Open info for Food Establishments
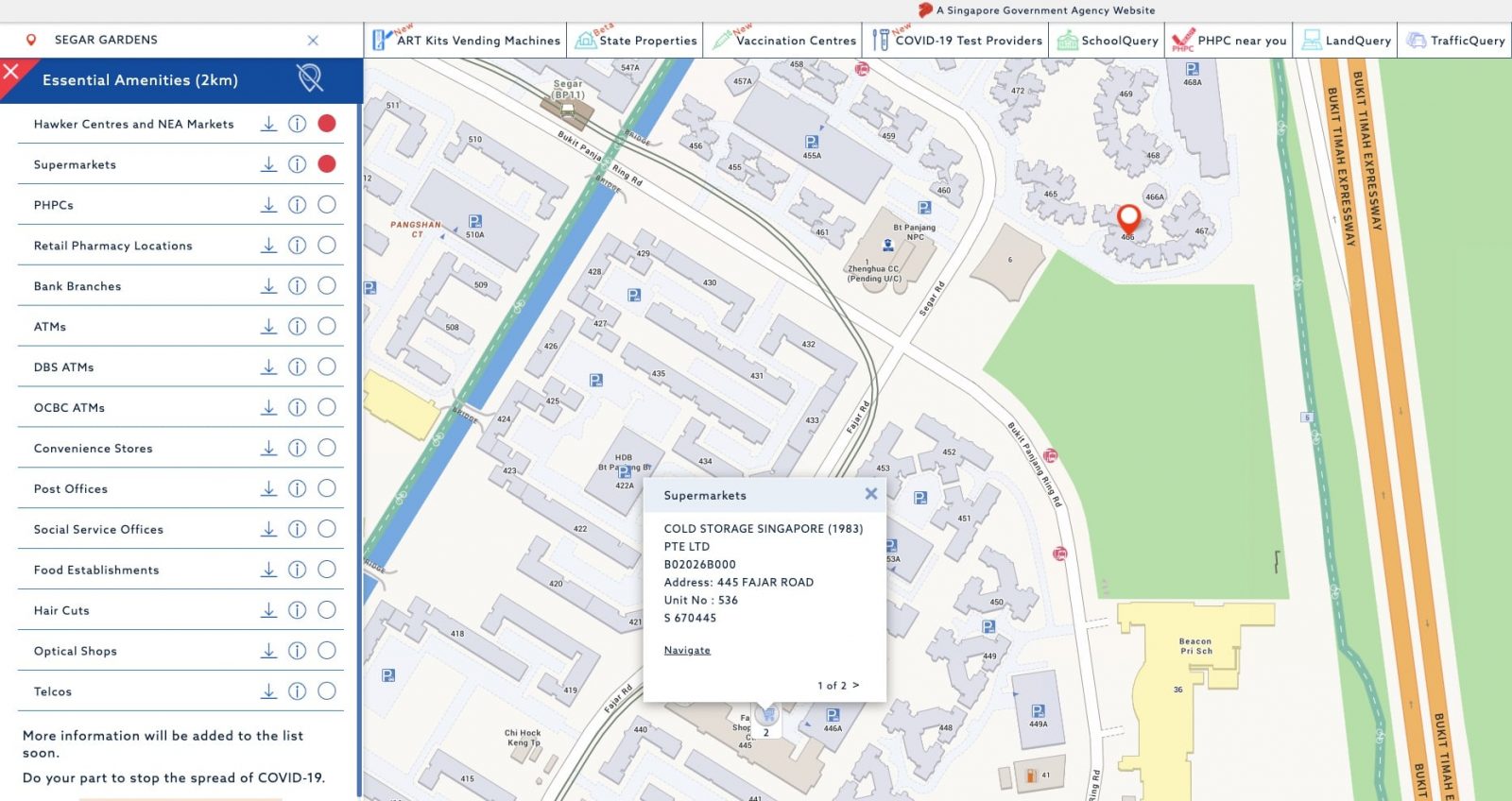This screenshot has width=1512, height=801. [297, 571]
